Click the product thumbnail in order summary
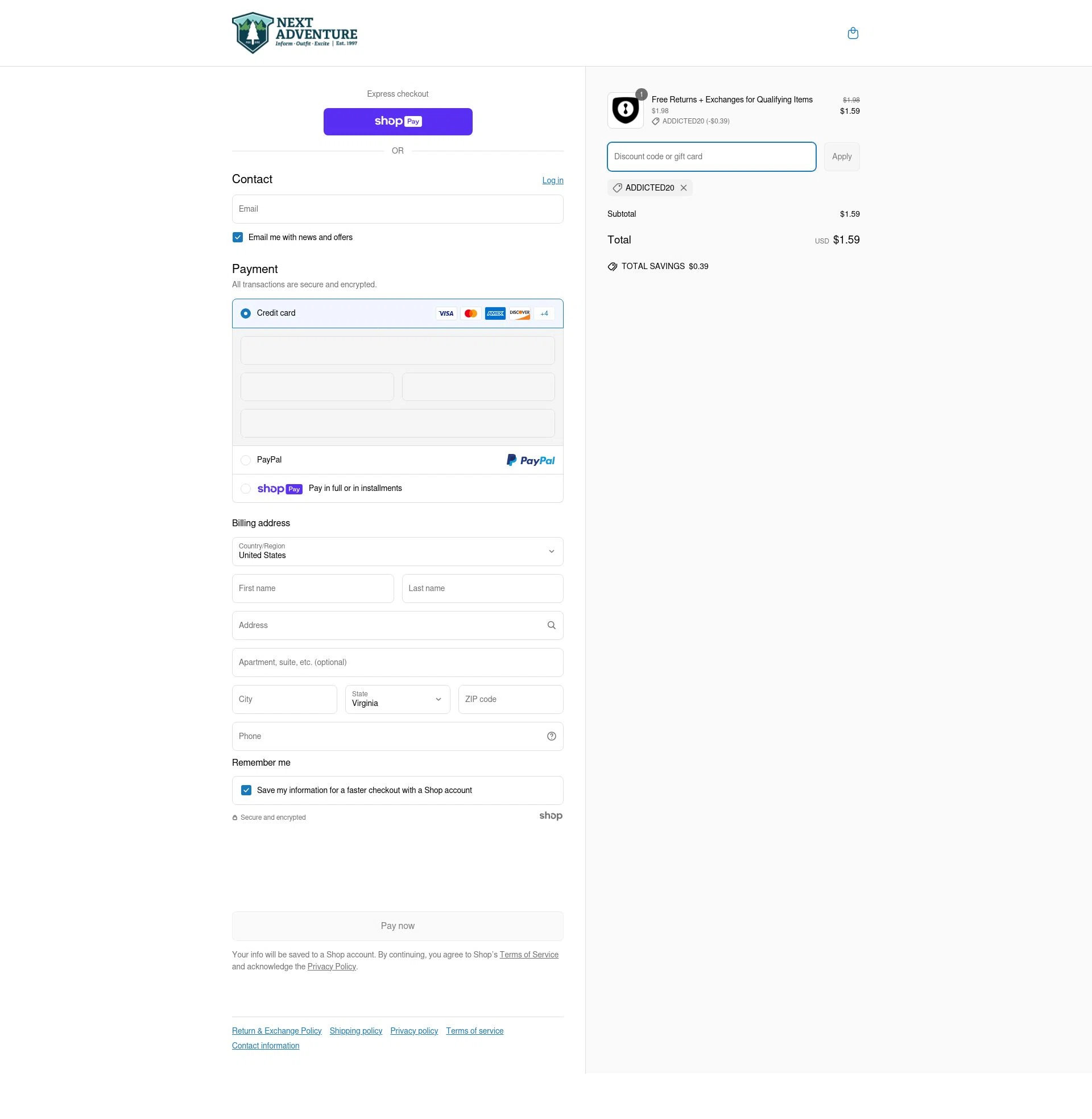 coord(625,110)
